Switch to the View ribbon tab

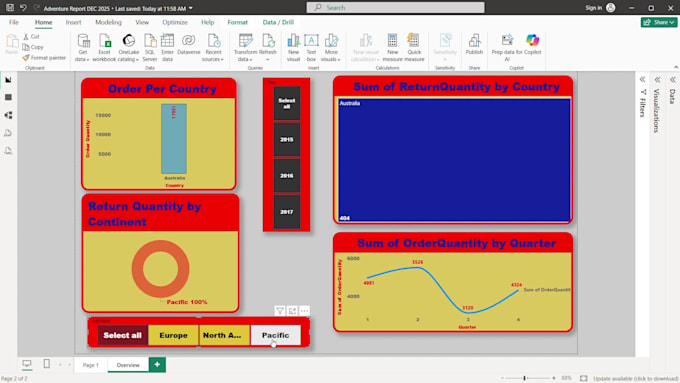142,22
